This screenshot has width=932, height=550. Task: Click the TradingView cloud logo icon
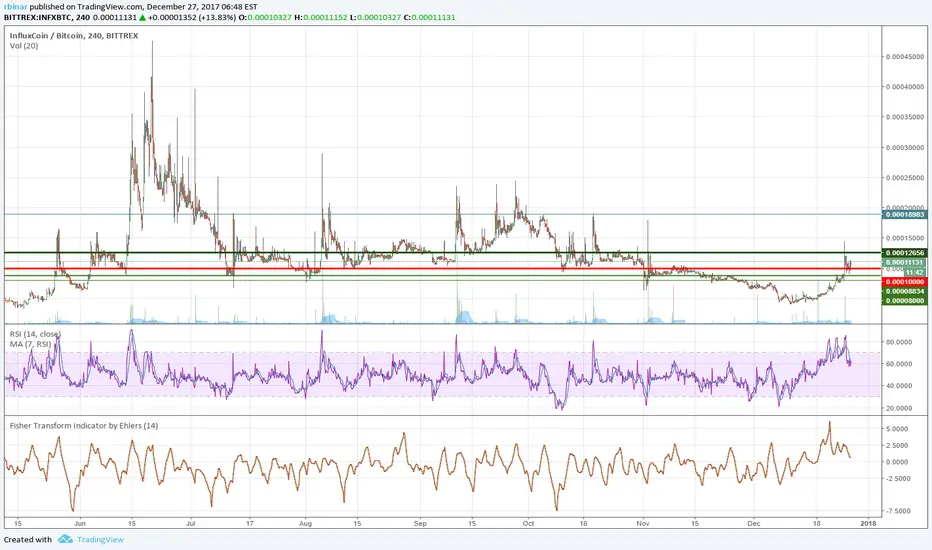(65, 539)
